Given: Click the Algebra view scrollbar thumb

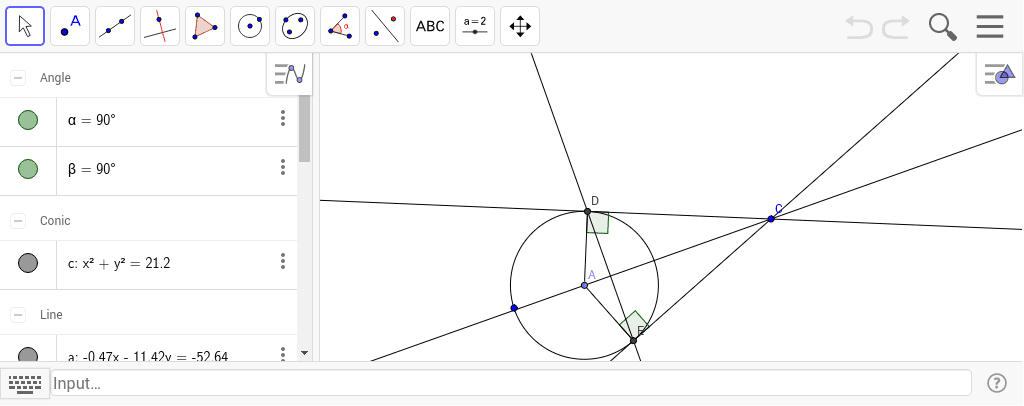Looking at the screenshot, I should (x=304, y=129).
